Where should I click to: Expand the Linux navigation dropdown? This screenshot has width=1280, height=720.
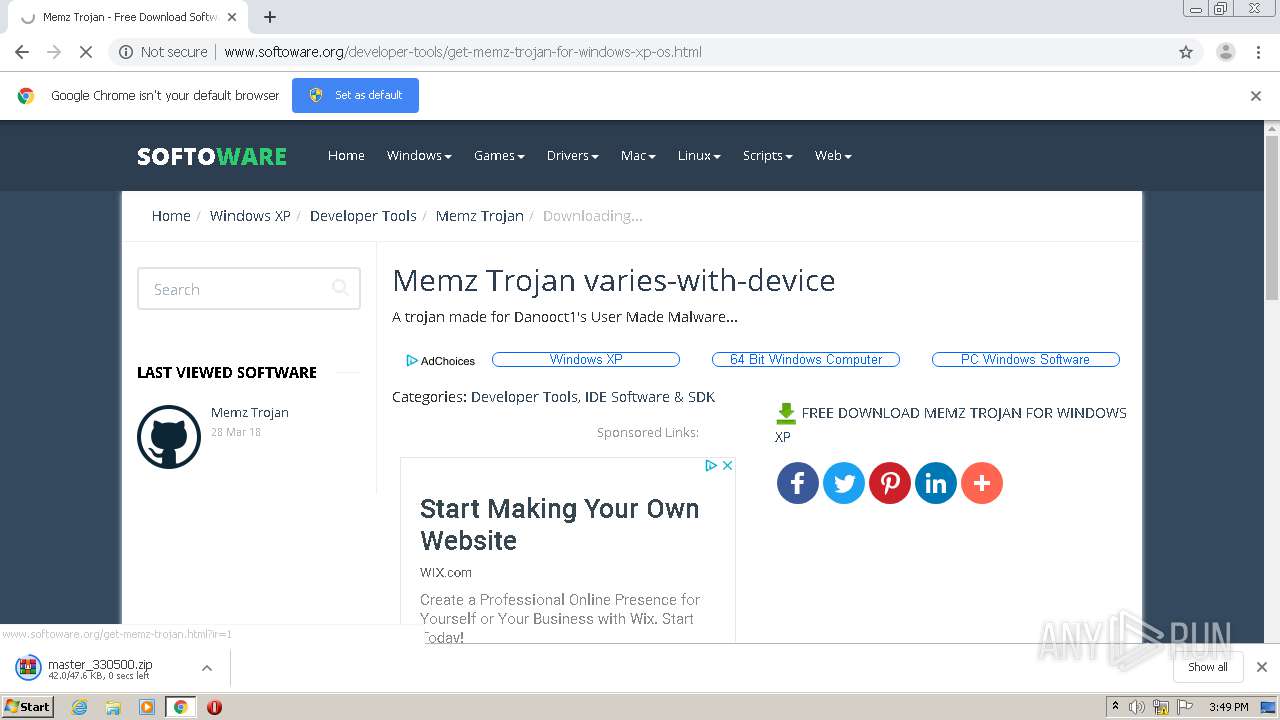tap(699, 155)
